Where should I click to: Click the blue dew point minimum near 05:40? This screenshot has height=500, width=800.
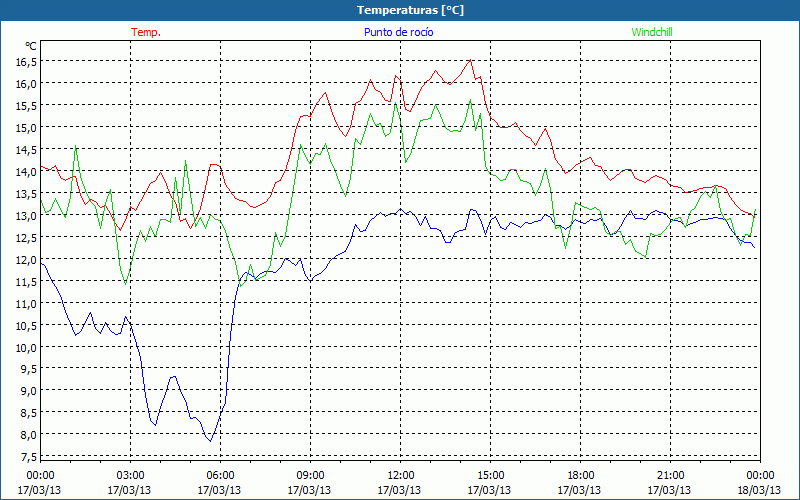tap(210, 441)
